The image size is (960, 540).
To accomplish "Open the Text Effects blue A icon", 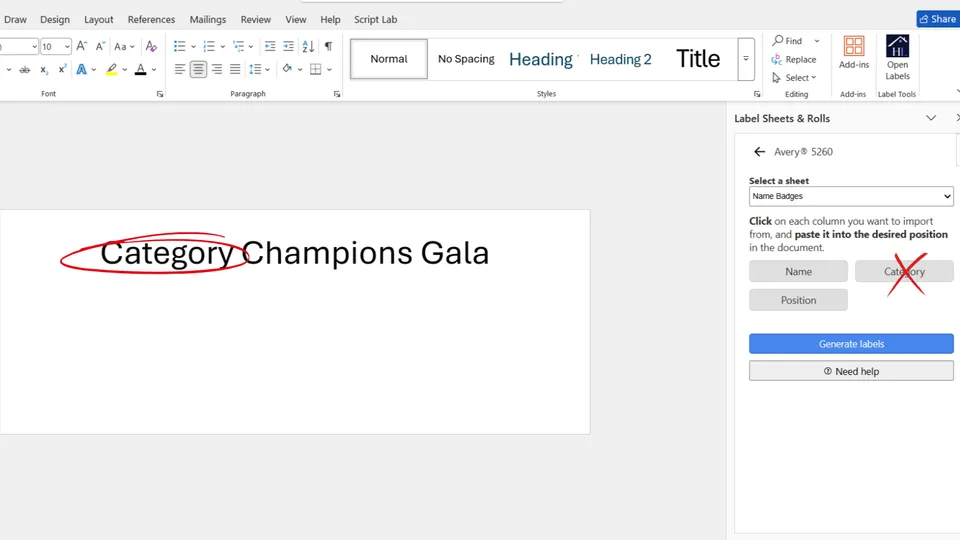I will (x=81, y=70).
